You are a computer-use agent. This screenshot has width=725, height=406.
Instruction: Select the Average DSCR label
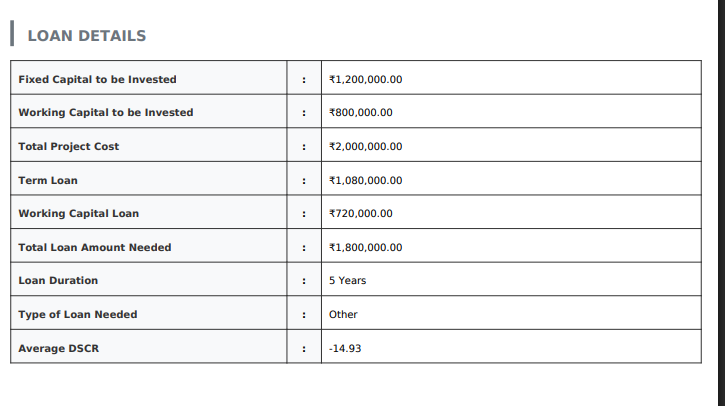[60, 349]
